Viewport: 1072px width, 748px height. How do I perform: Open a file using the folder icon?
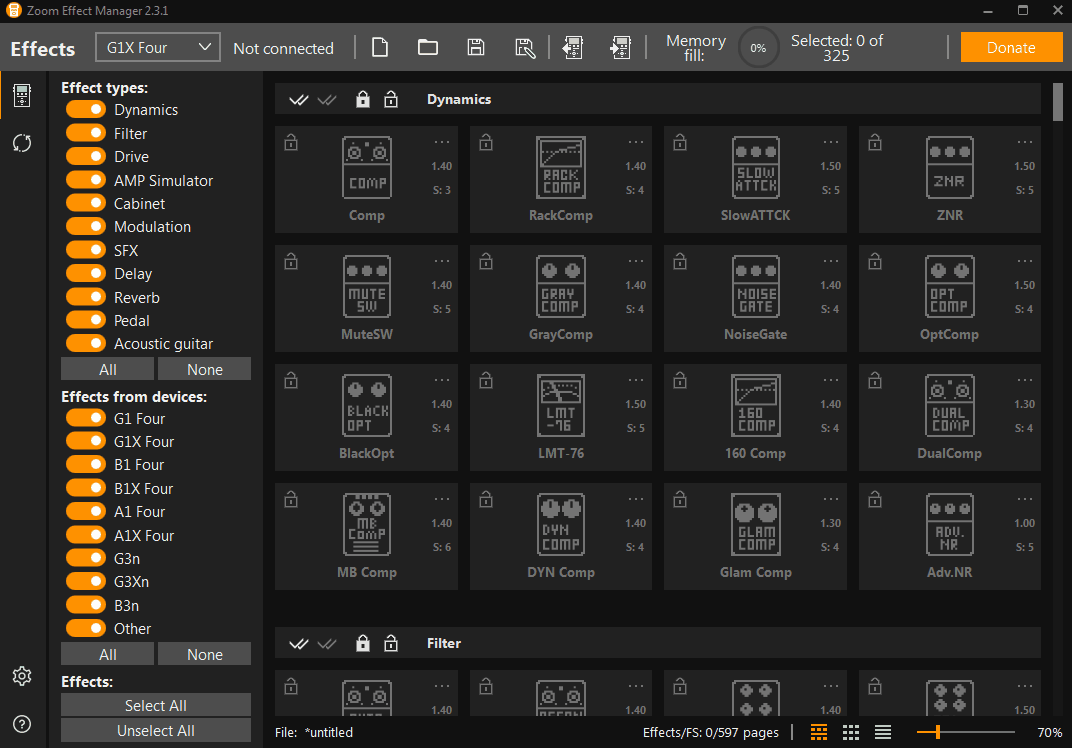(428, 47)
